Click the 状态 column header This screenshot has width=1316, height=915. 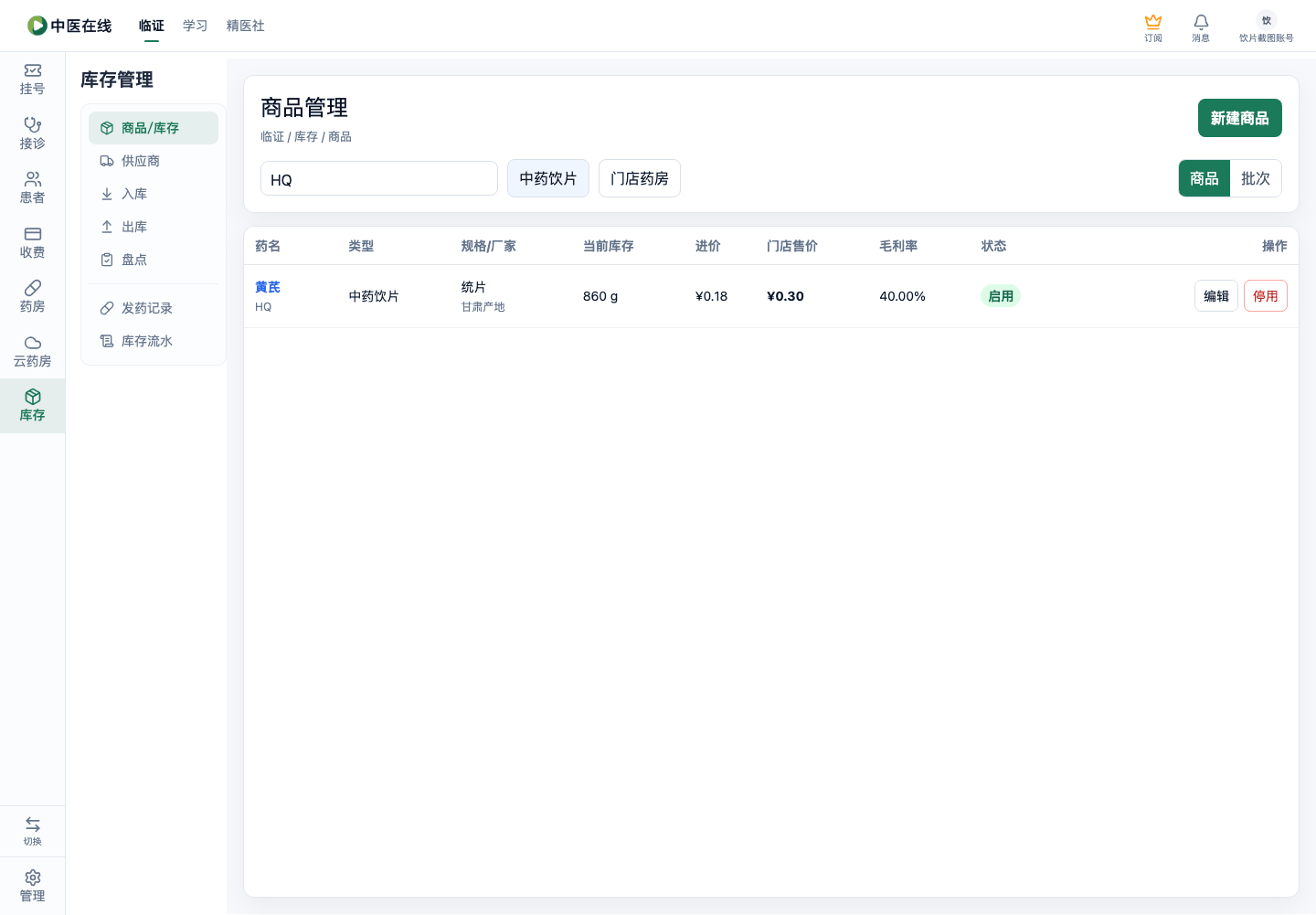pyautogui.click(x=993, y=246)
